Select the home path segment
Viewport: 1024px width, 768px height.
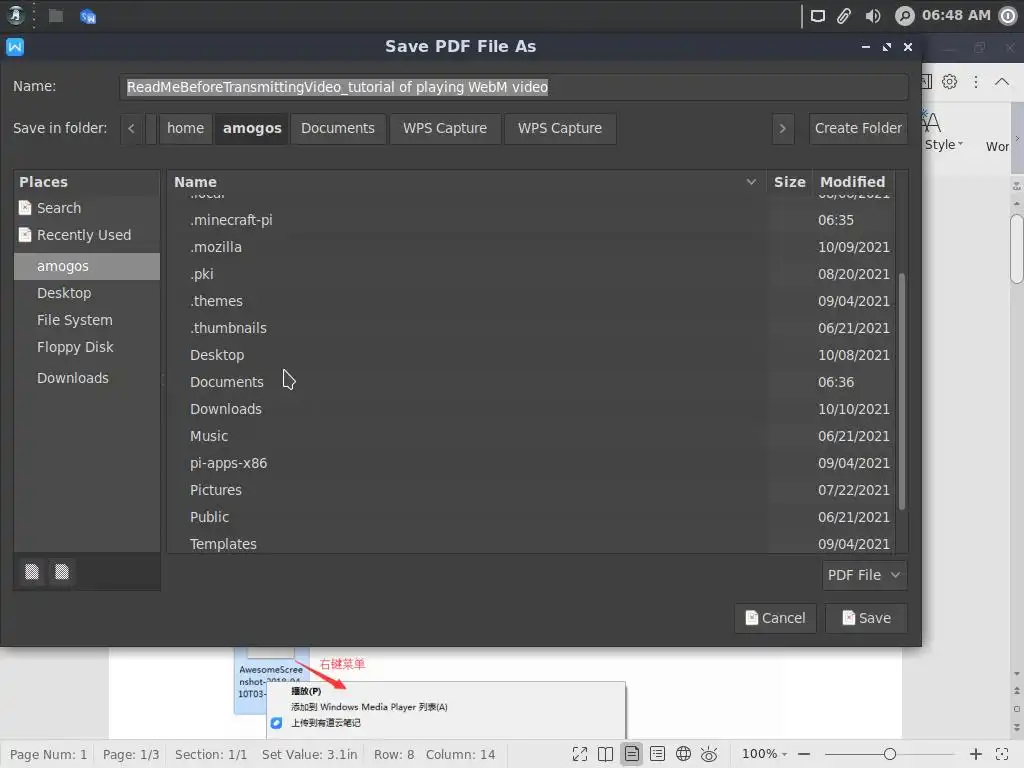[185, 128]
